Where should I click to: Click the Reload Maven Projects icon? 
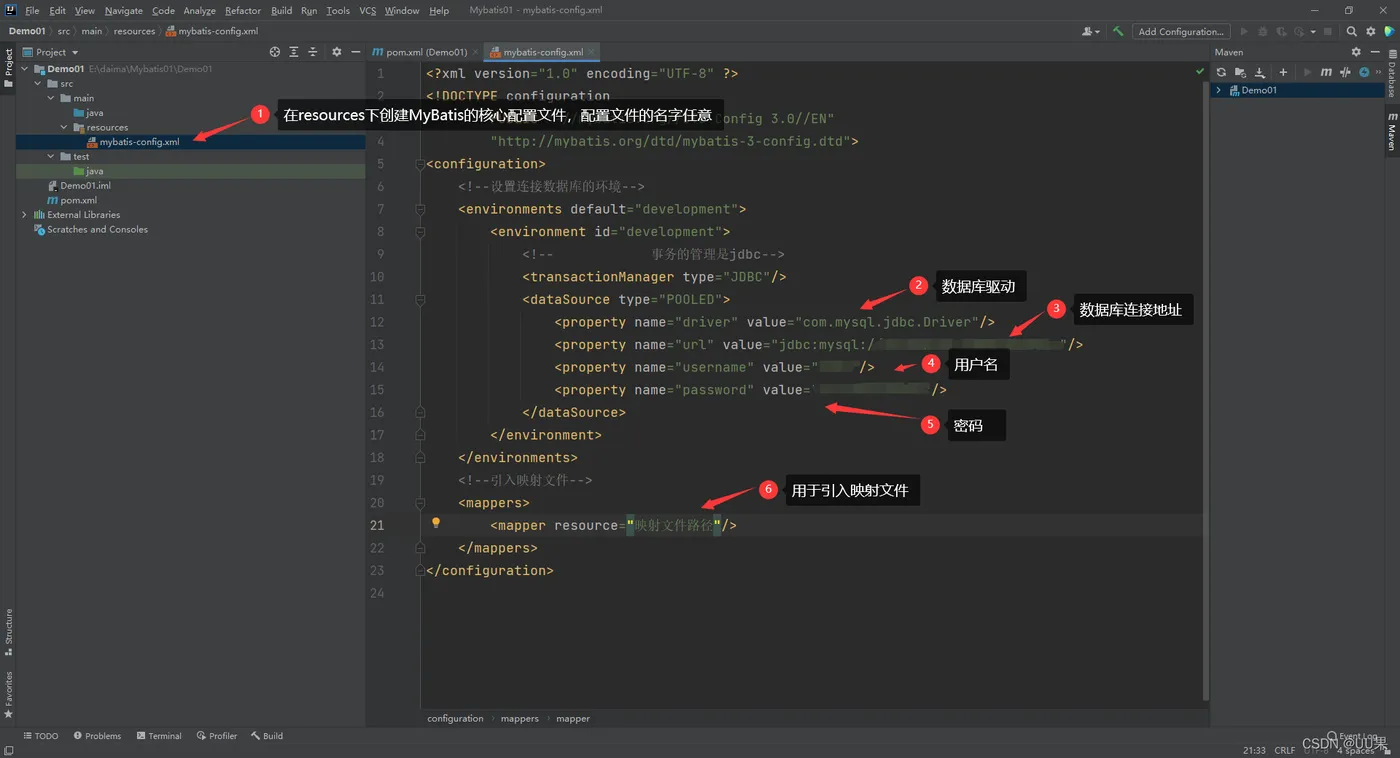(1221, 72)
